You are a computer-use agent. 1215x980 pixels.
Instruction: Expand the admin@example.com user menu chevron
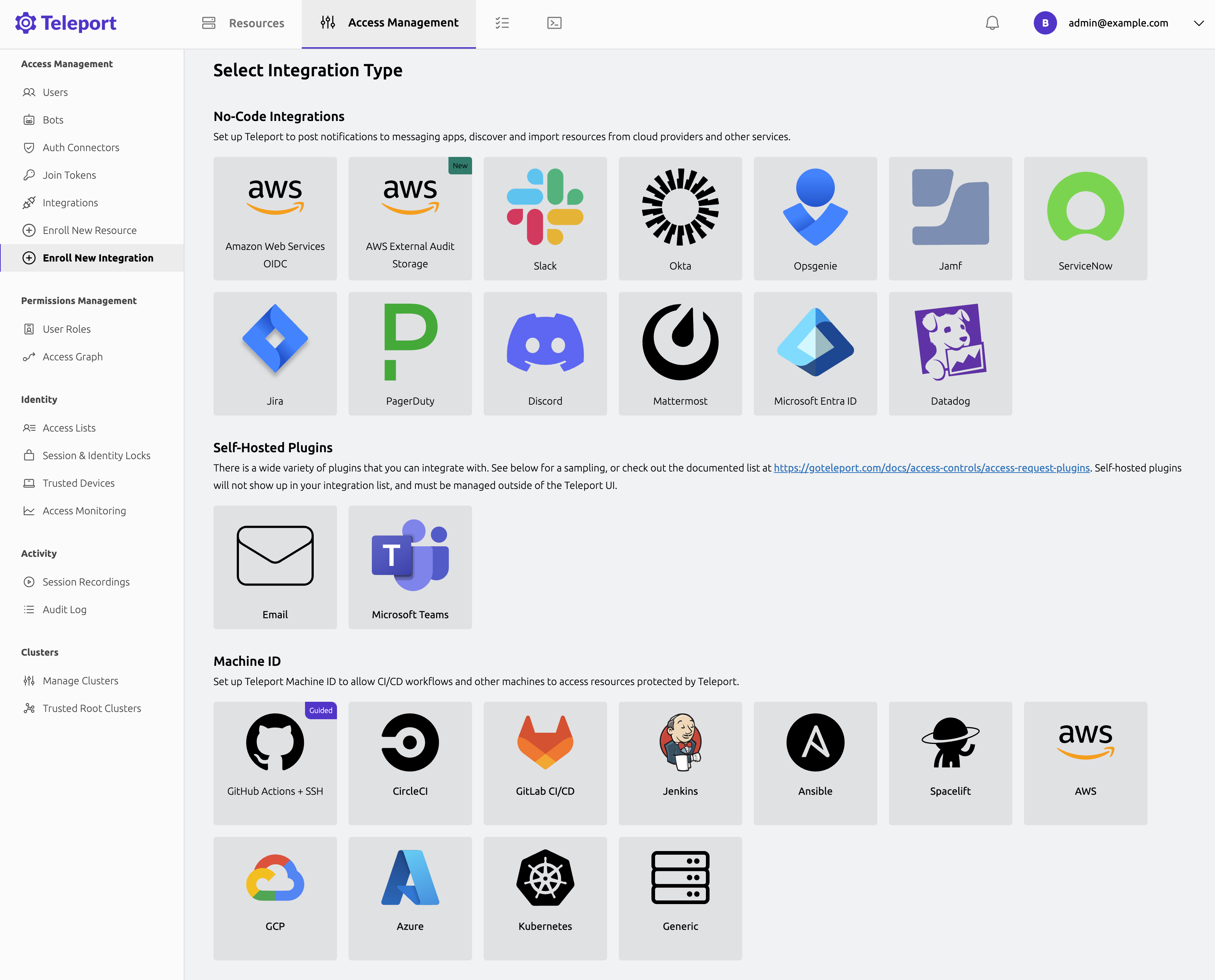[x=1199, y=23]
